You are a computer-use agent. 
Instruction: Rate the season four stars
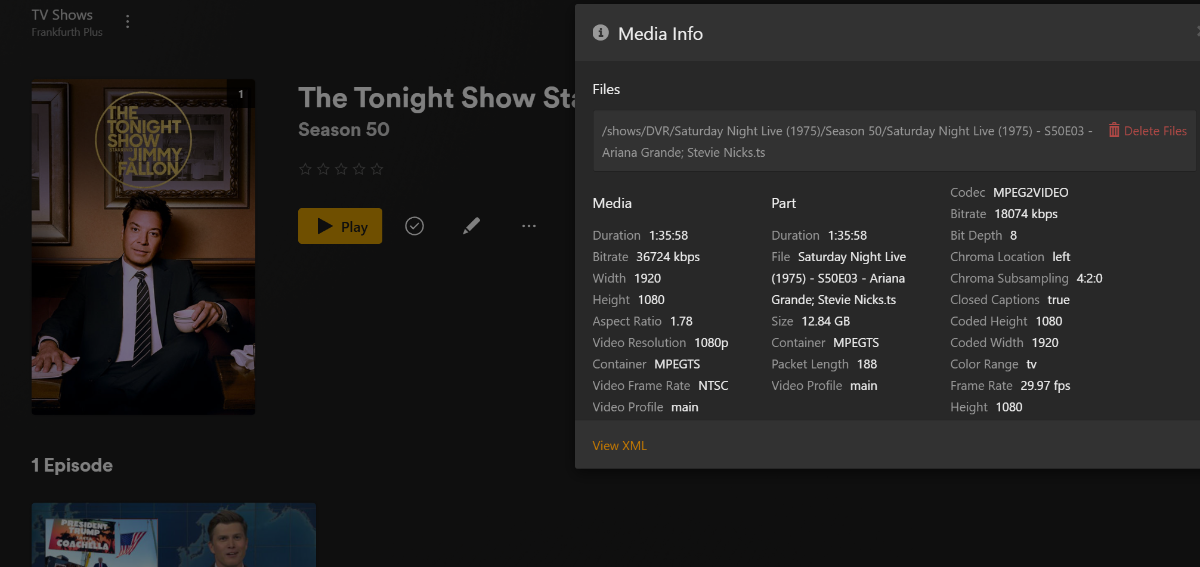(x=359, y=169)
